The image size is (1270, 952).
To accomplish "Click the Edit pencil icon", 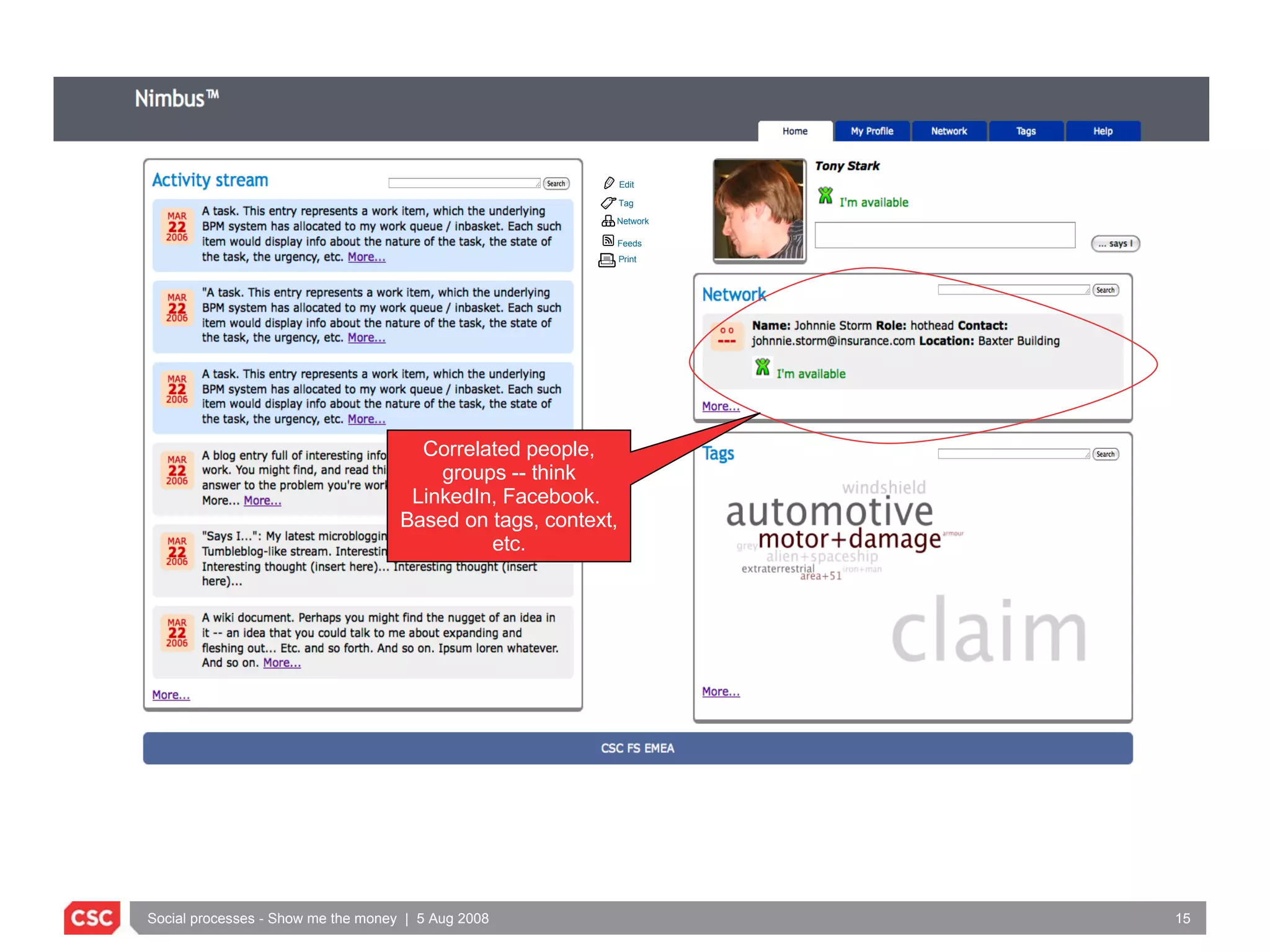I will [609, 183].
